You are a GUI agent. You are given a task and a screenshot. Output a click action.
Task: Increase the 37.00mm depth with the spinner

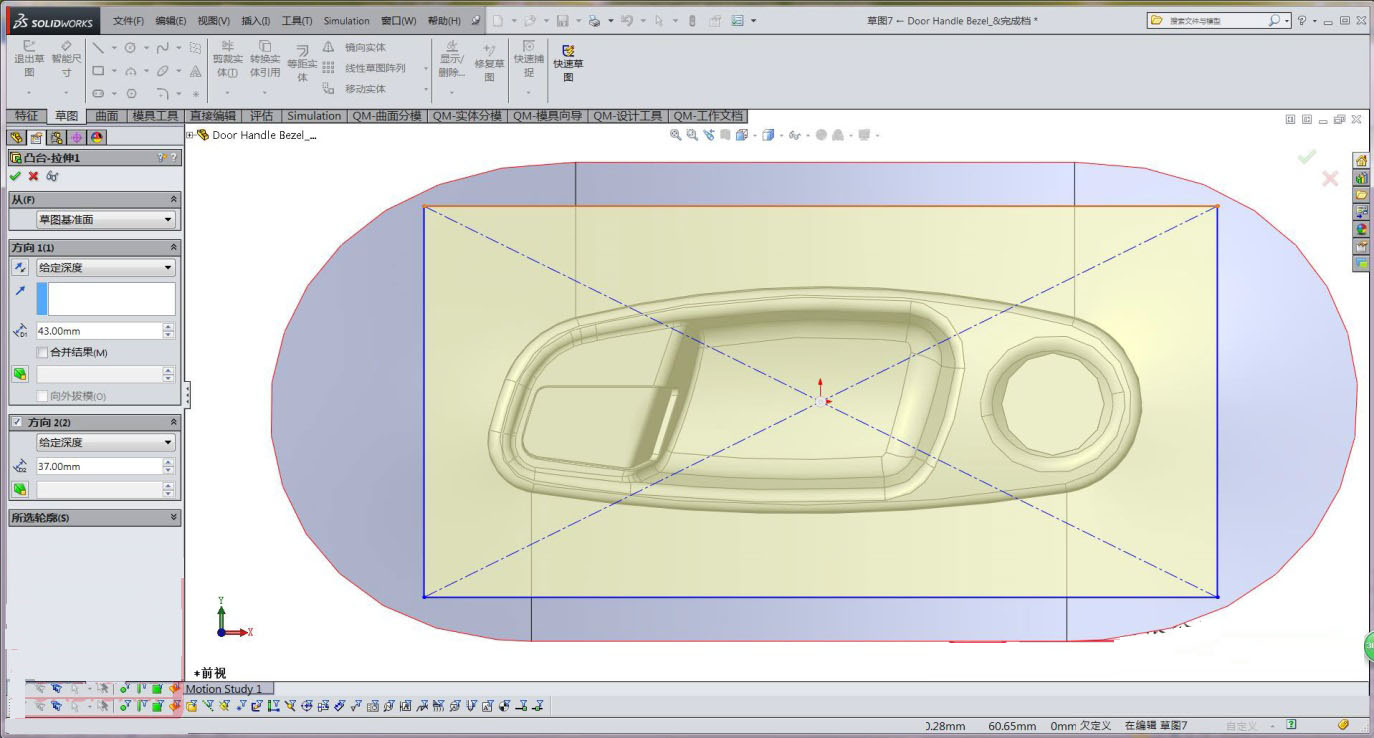click(168, 462)
